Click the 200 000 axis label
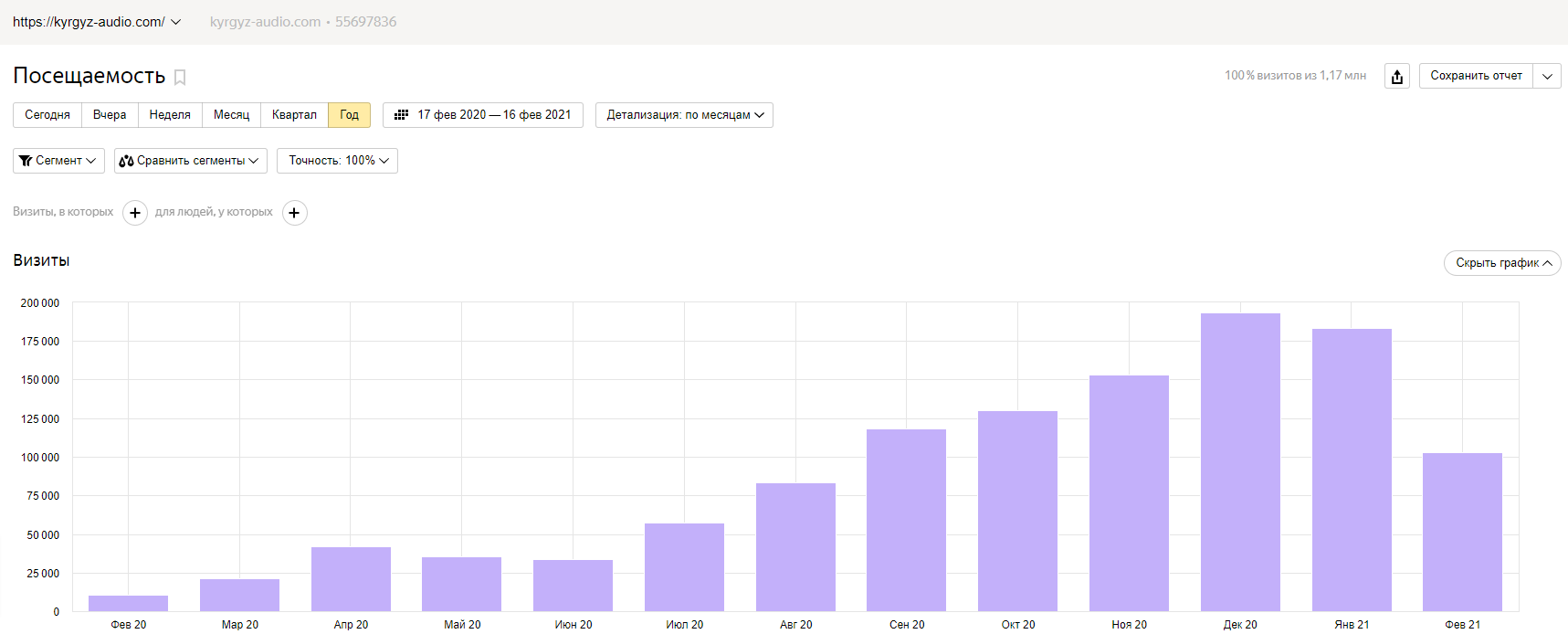Screen dimensions: 1568x634 (40, 303)
